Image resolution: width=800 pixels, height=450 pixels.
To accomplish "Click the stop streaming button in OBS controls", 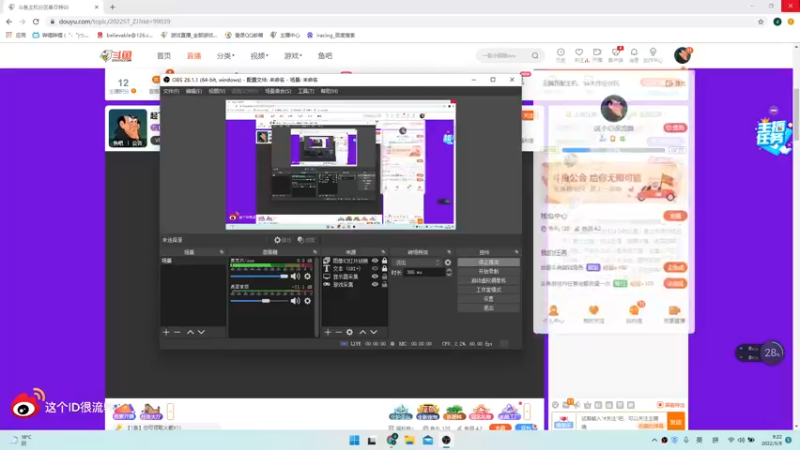I will coord(488,262).
